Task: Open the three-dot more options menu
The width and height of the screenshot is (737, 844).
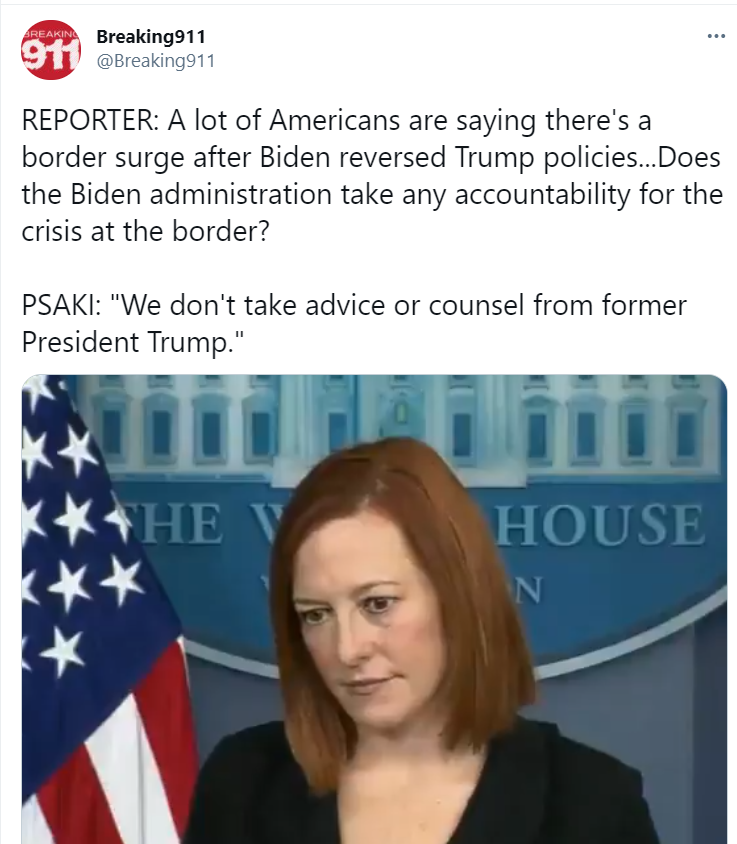Action: pos(715,36)
